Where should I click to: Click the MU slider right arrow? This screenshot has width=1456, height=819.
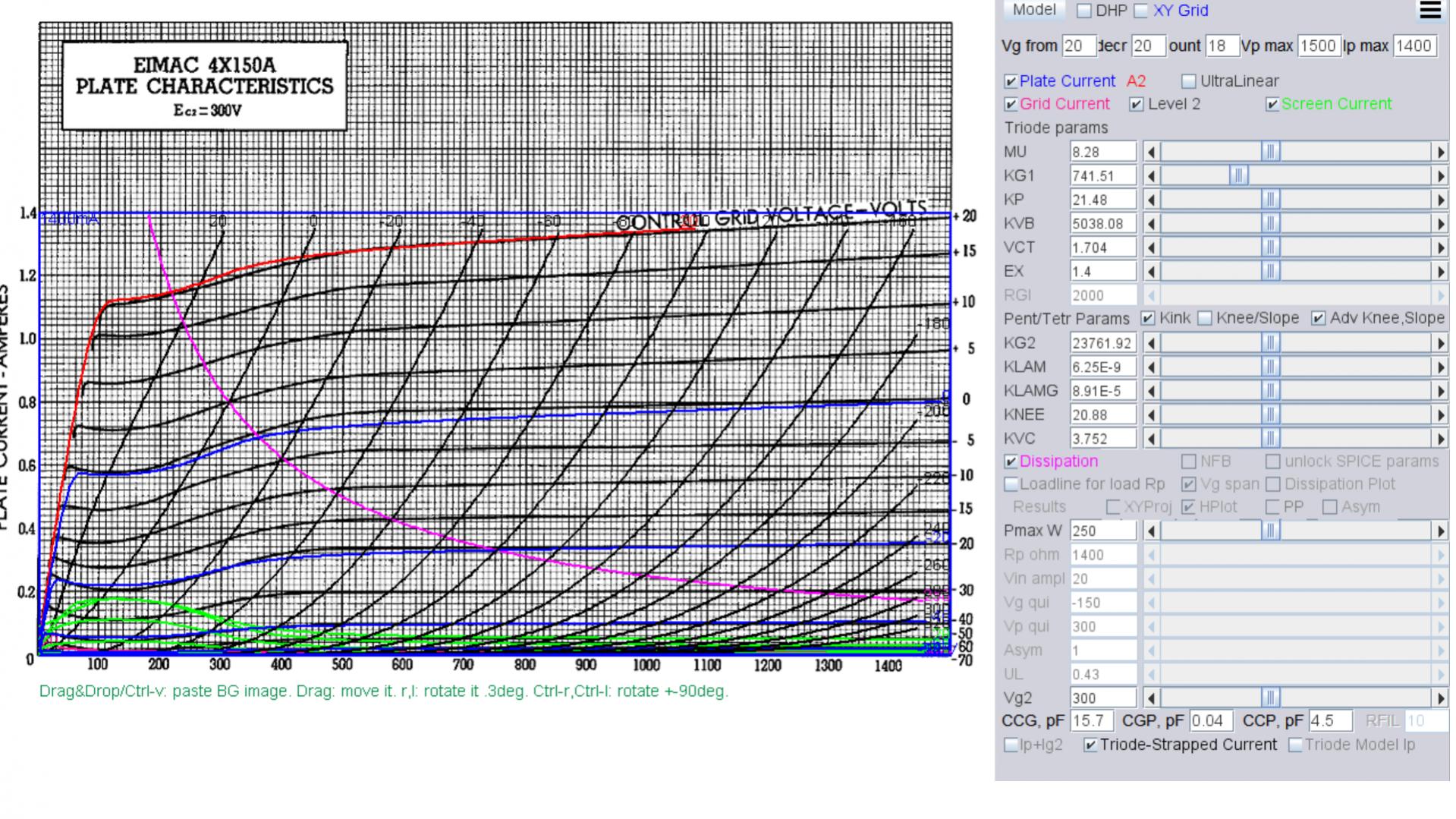pyautogui.click(x=1440, y=152)
